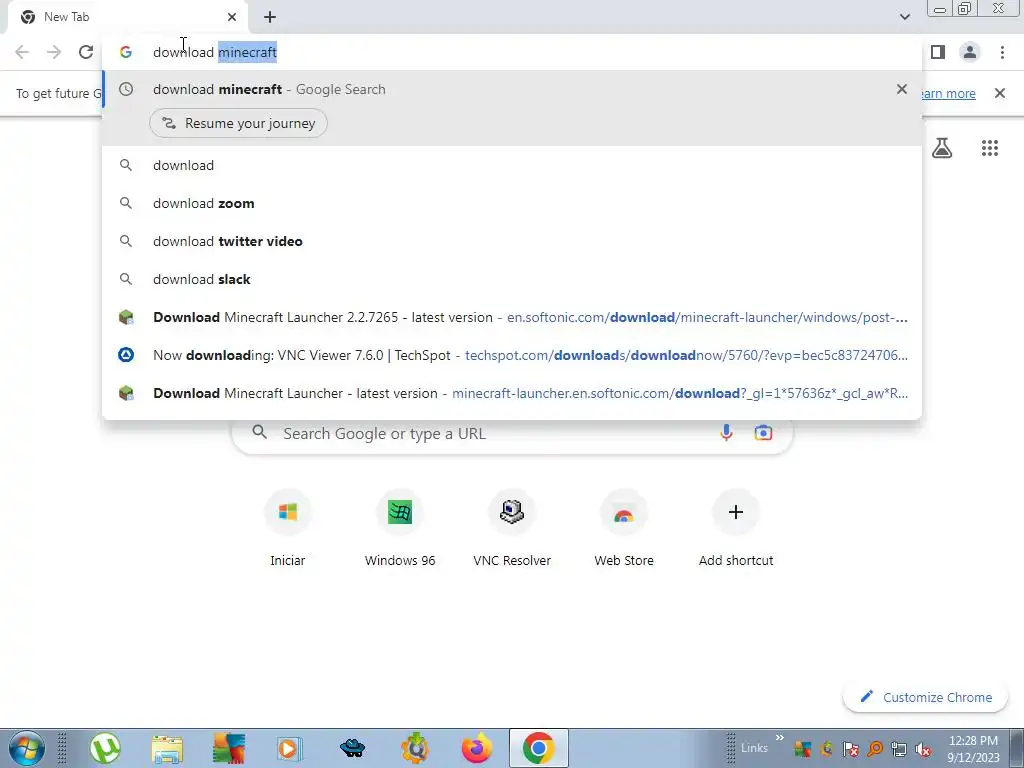Open minecraft-launcher.en.softonic.com download suggestion
The height and width of the screenshot is (768, 1024).
(512, 393)
